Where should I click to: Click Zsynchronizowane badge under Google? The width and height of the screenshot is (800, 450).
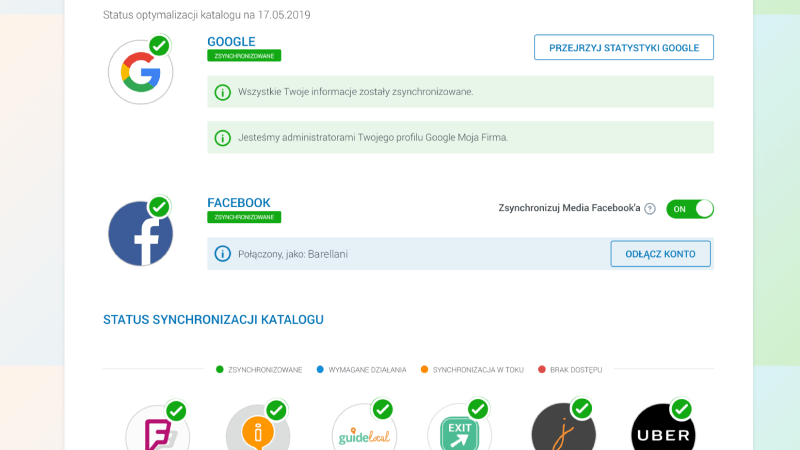[x=244, y=56]
